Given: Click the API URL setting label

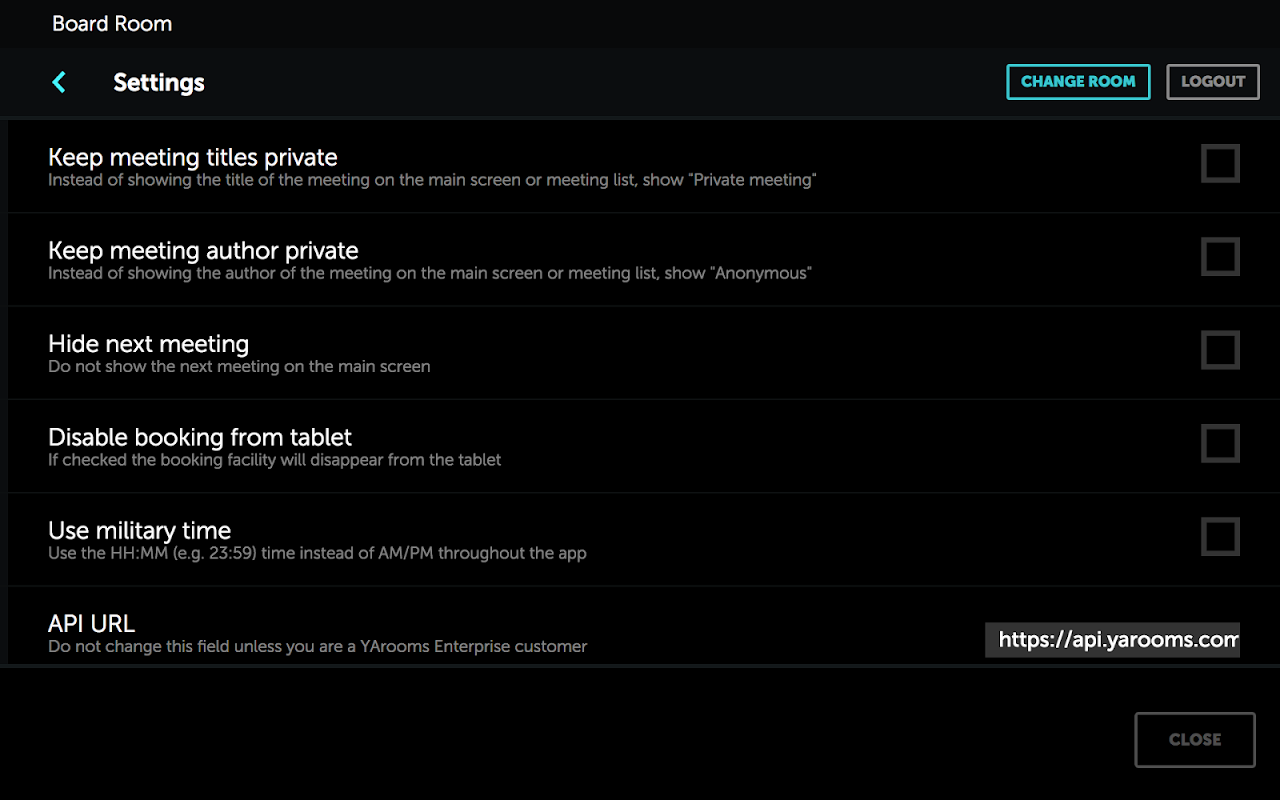Looking at the screenshot, I should coord(91,624).
